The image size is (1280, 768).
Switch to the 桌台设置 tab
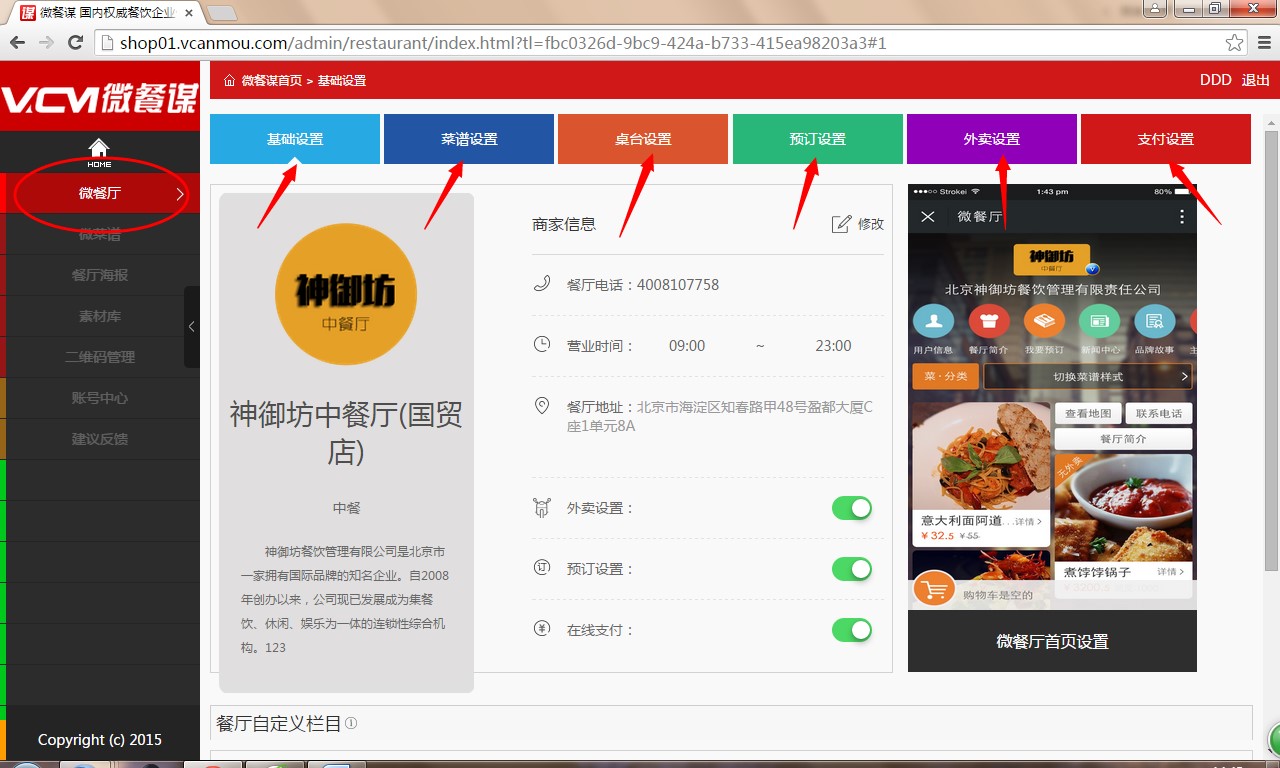click(x=643, y=139)
